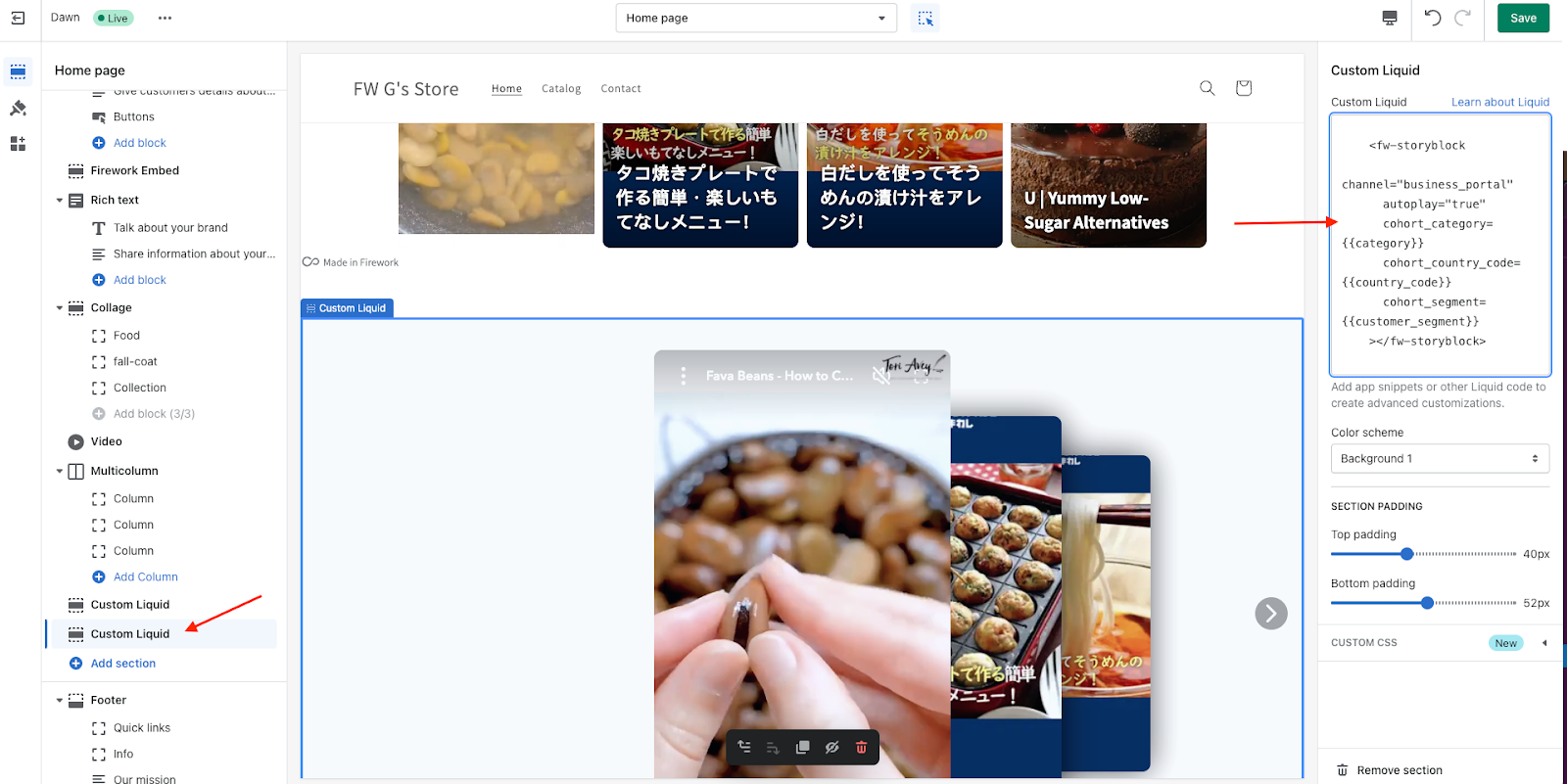Toggle the preview inspector icon
The height and width of the screenshot is (784, 1567).
click(926, 18)
